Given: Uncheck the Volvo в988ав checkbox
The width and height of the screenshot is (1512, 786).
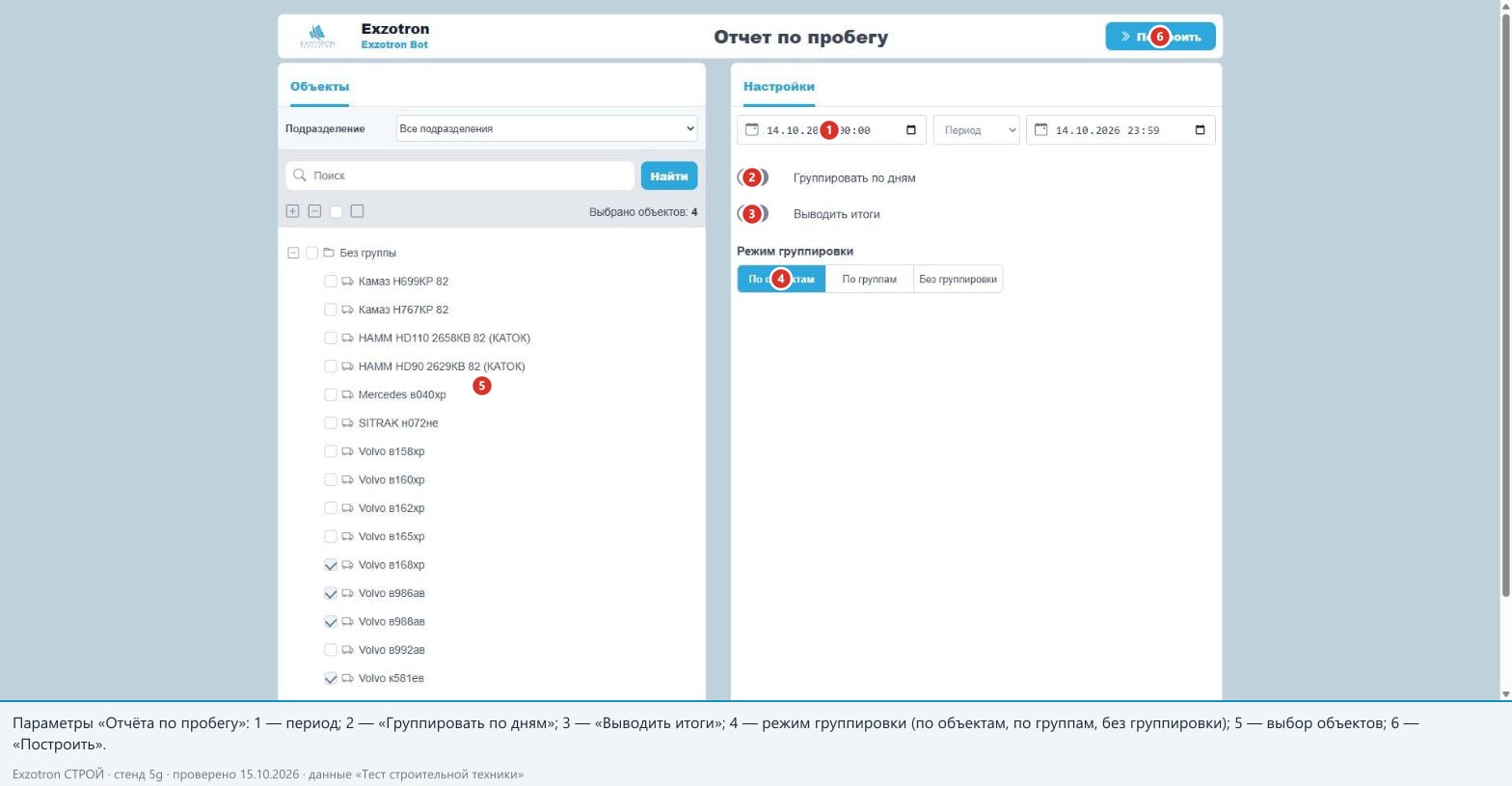Looking at the screenshot, I should tap(331, 622).
